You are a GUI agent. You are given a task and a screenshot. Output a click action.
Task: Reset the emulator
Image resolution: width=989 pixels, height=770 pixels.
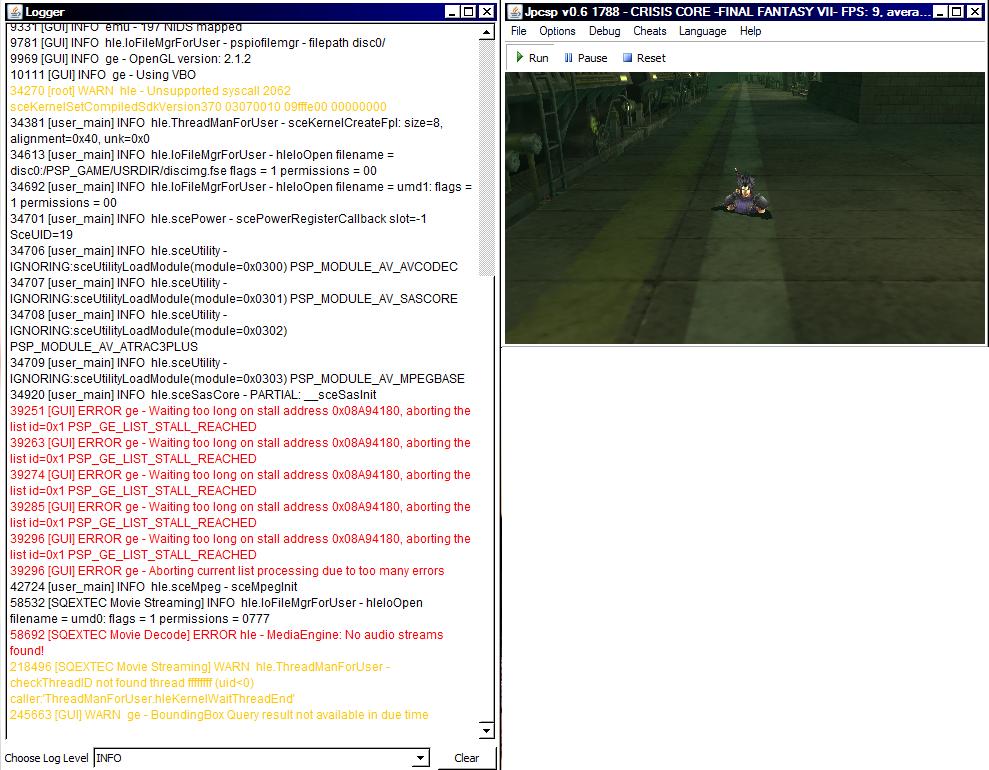pos(643,58)
